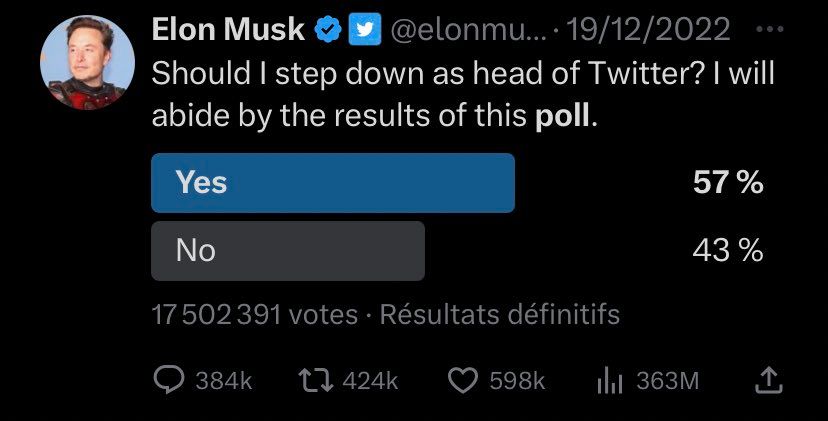Click the 17 502 391 votes count

coord(255,315)
